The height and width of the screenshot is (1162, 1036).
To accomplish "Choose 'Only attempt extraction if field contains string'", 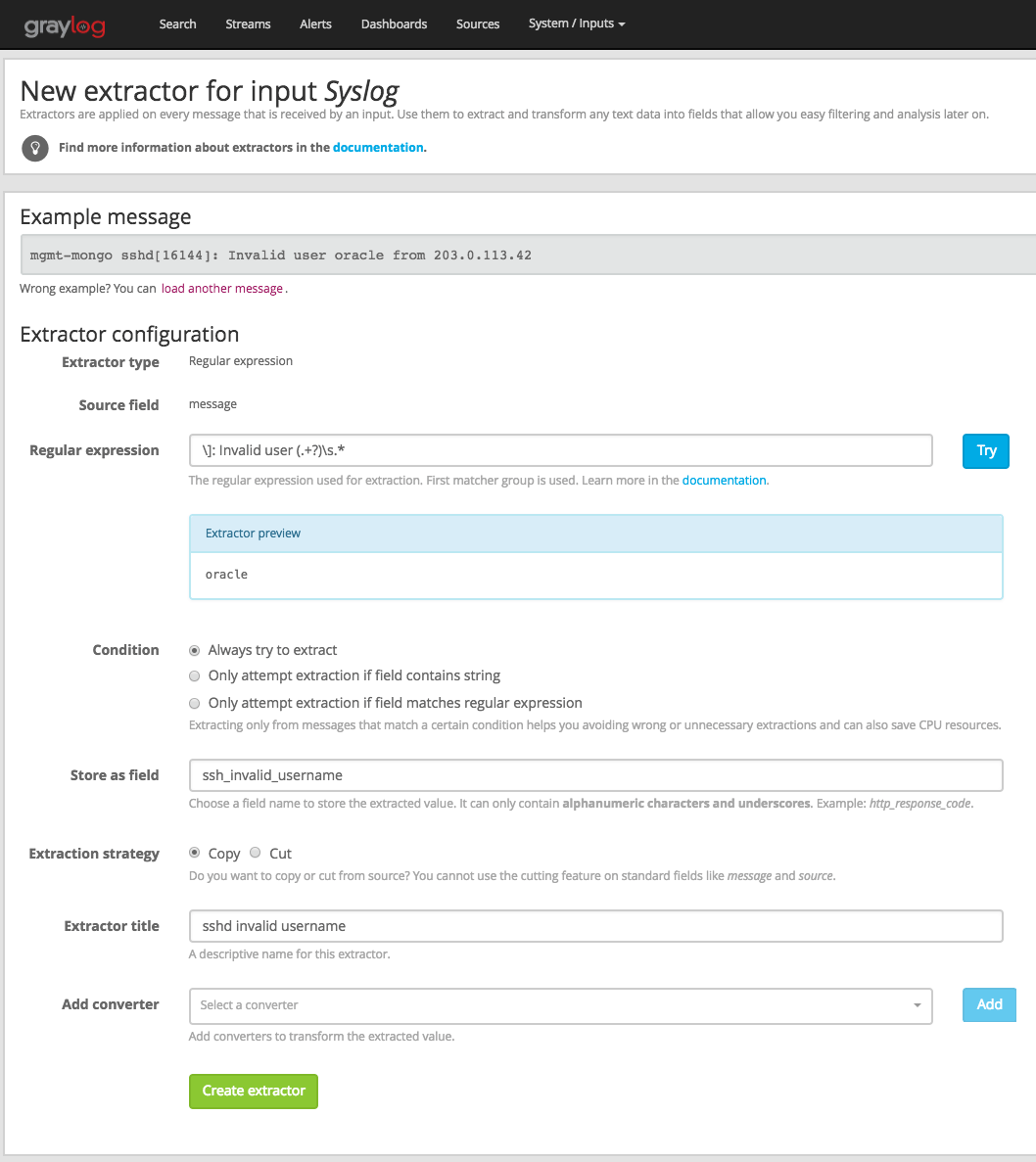I will [x=195, y=675].
